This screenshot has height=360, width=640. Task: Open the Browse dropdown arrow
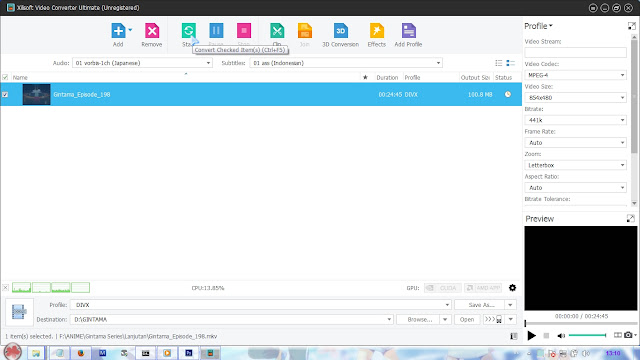(x=445, y=319)
